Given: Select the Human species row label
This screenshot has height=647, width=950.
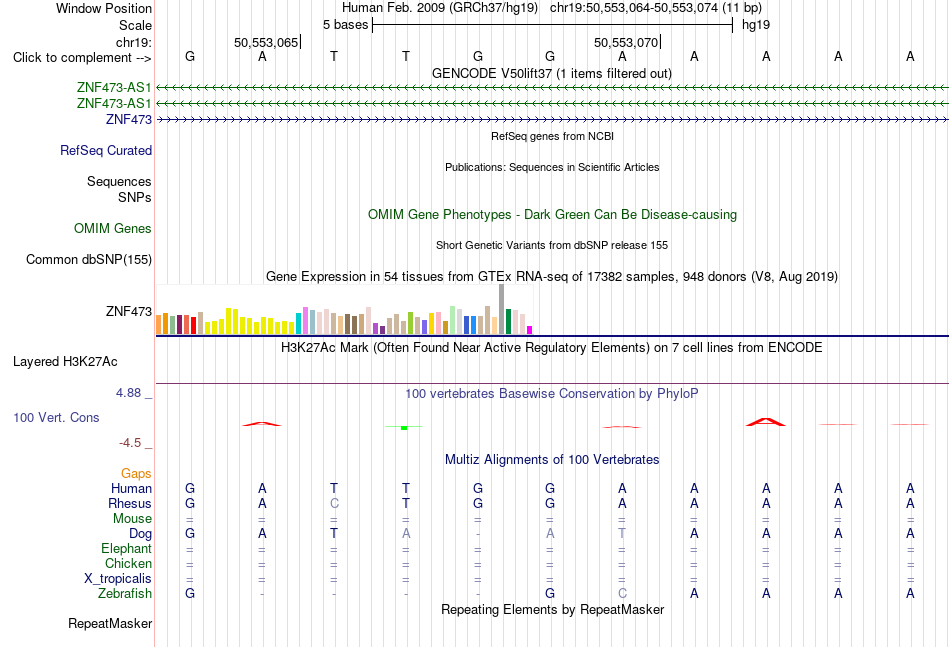Looking at the screenshot, I should [131, 488].
